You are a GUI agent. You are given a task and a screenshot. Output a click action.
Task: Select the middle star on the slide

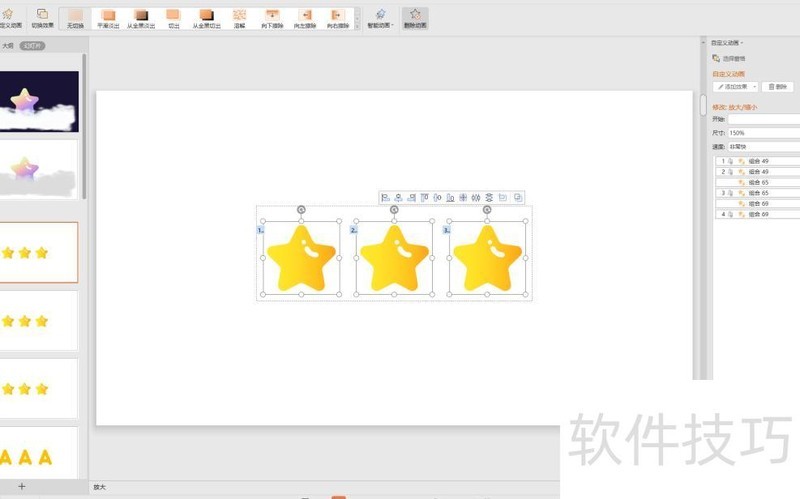coord(394,259)
